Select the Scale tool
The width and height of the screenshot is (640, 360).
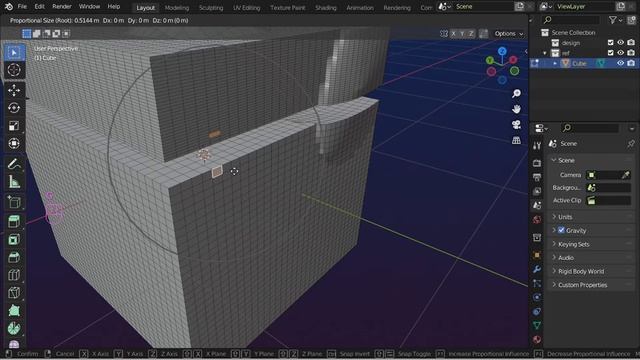[14, 126]
